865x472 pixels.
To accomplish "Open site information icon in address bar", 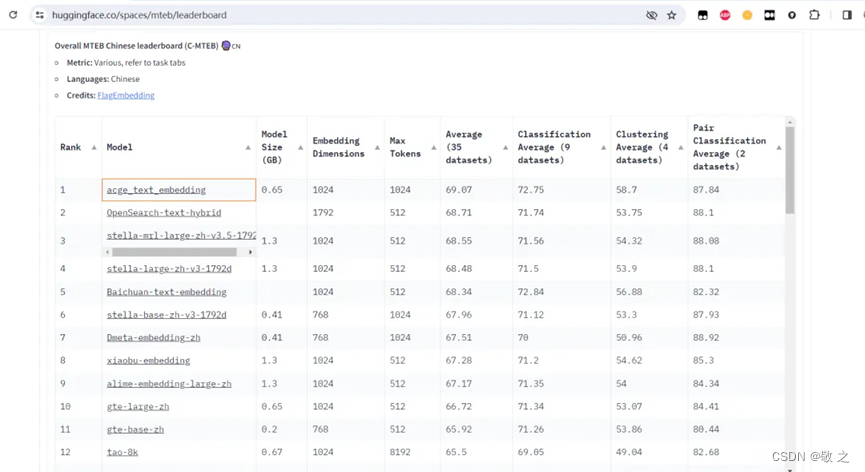I will point(39,15).
